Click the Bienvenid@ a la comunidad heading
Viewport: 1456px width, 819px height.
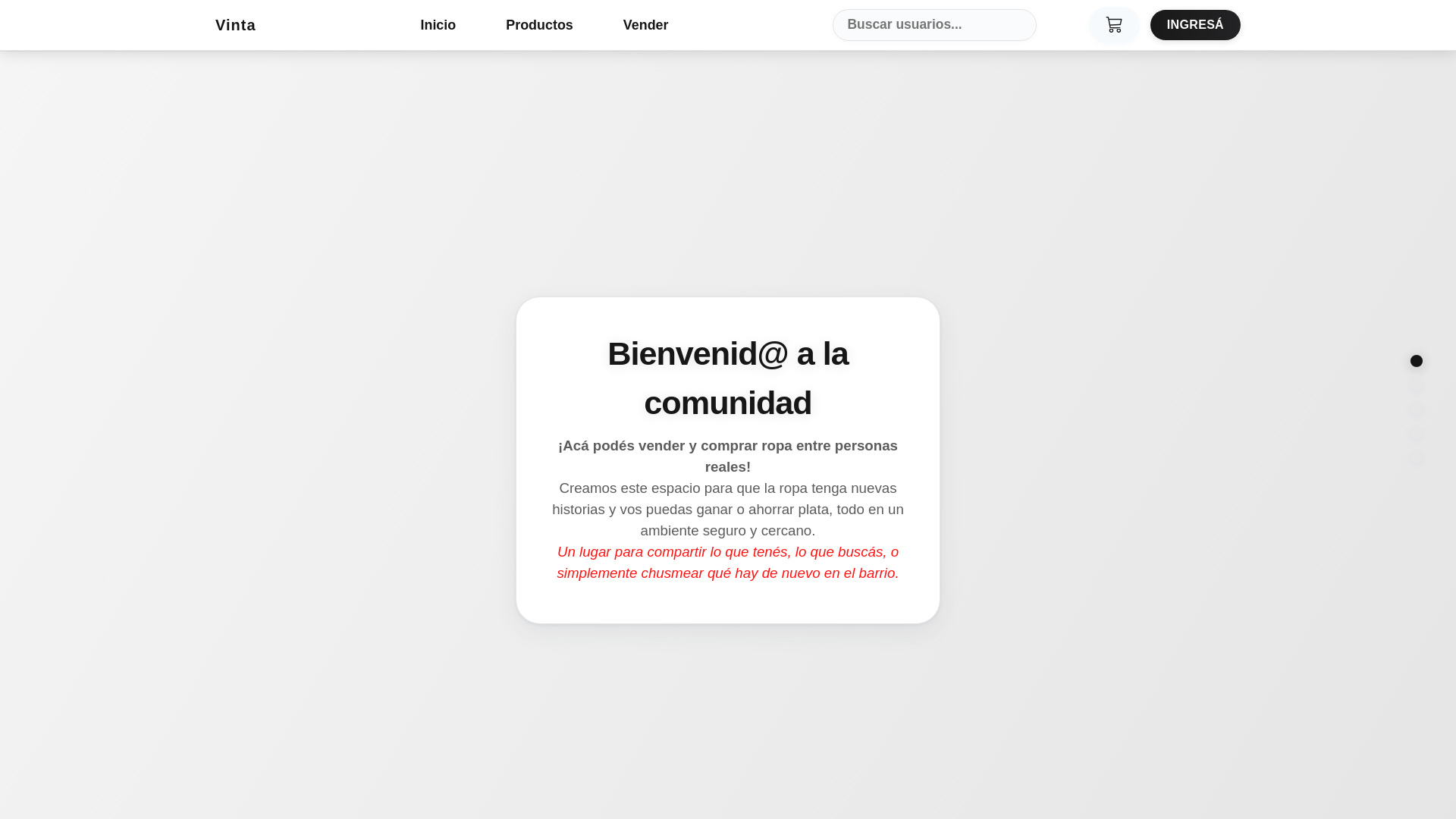coord(728,378)
